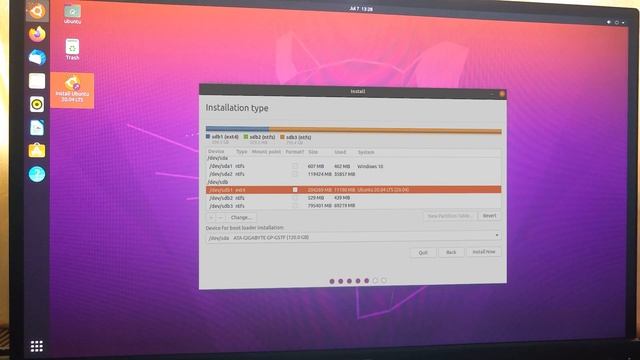This screenshot has width=640, height=360.
Task: Click the Install Now button
Action: 484,252
